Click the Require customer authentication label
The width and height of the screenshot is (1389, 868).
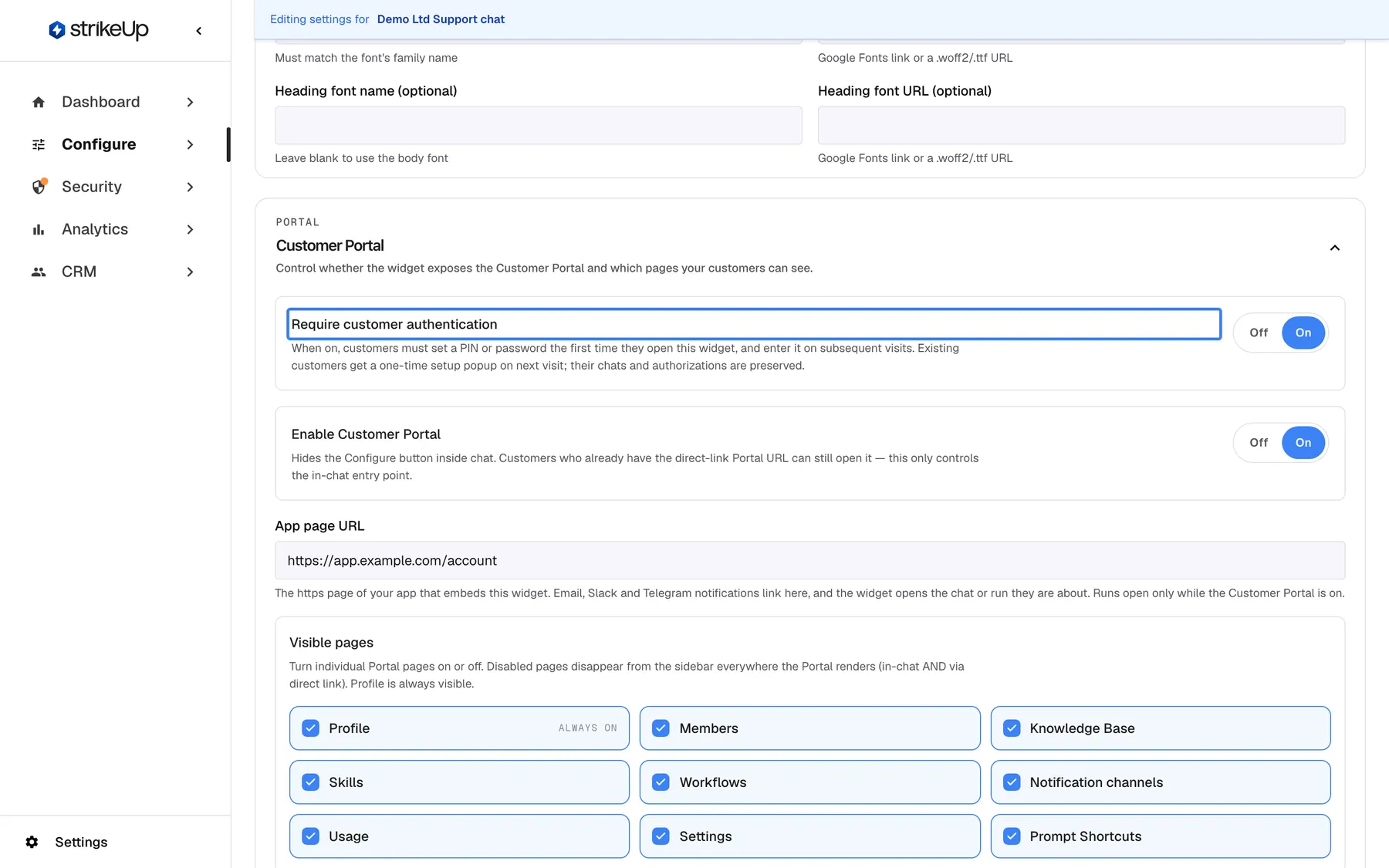394,324
